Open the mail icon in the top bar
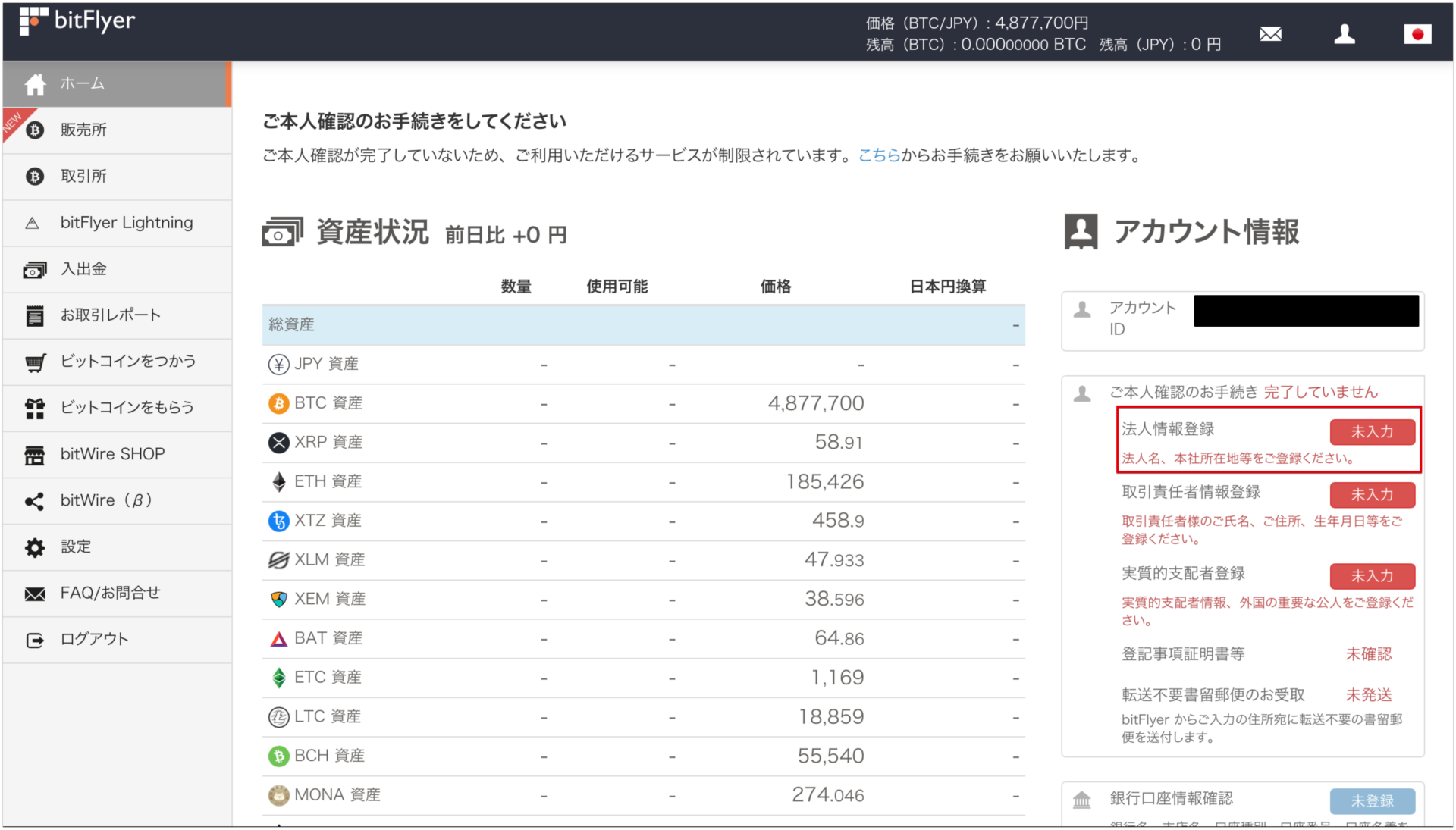Screen dimensions: 1456x830 tap(1271, 33)
